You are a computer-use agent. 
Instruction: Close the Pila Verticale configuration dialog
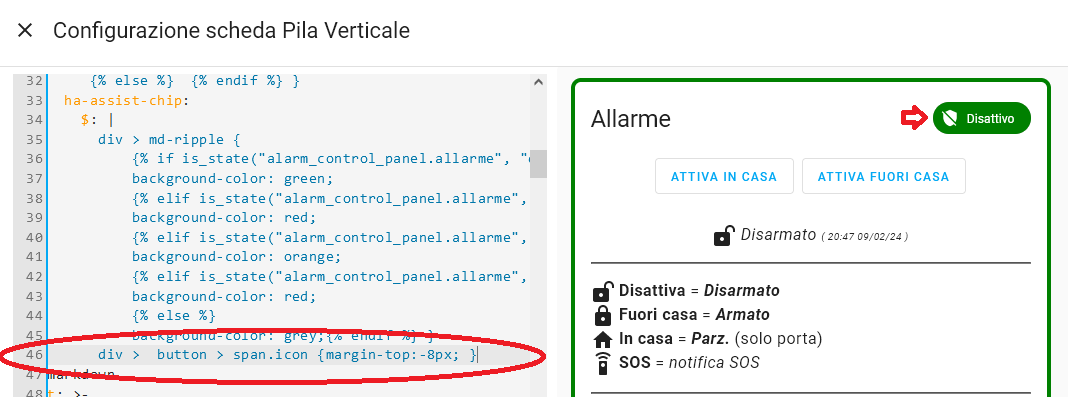[x=25, y=31]
